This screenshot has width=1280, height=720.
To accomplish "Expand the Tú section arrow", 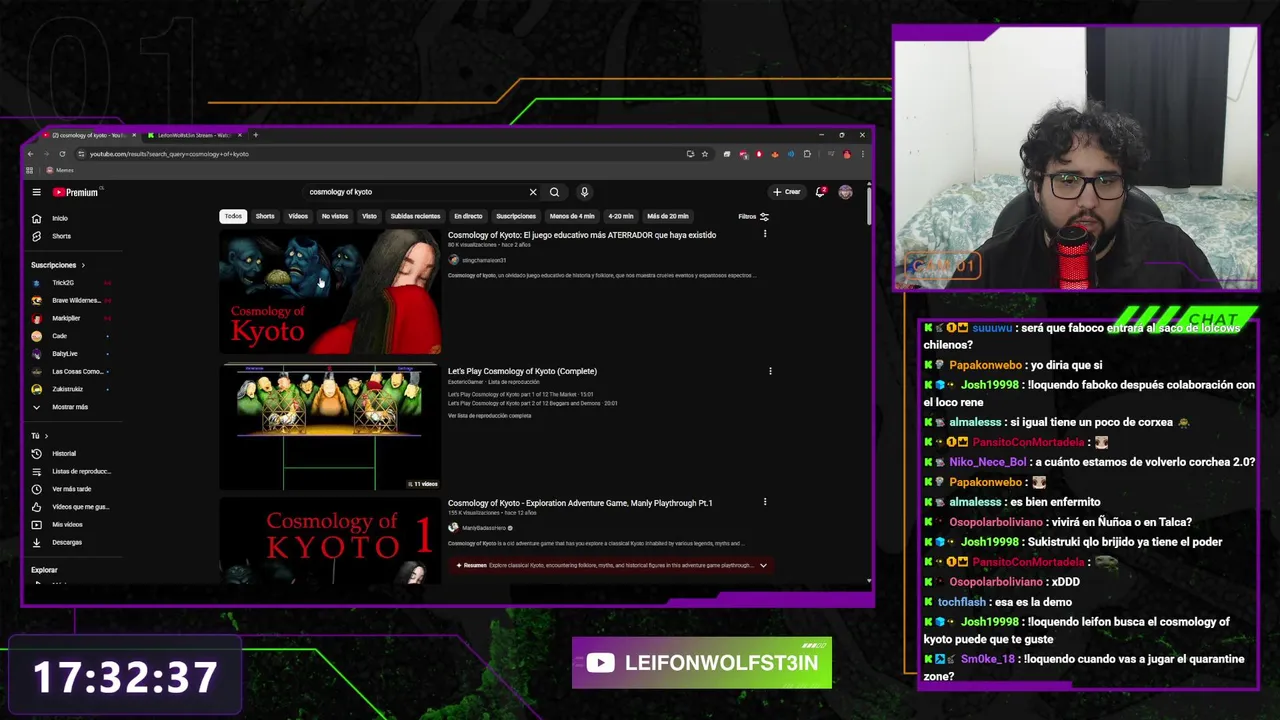I will [x=46, y=436].
